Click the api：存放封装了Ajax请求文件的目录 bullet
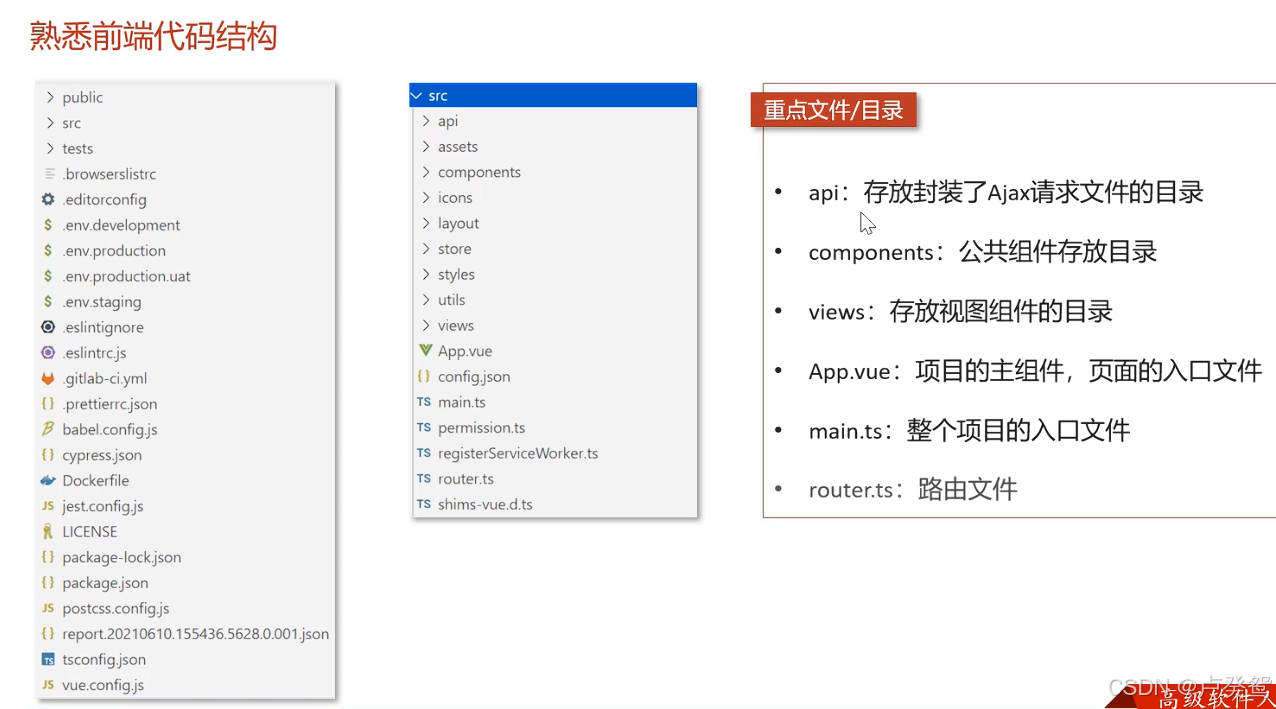 1006,192
